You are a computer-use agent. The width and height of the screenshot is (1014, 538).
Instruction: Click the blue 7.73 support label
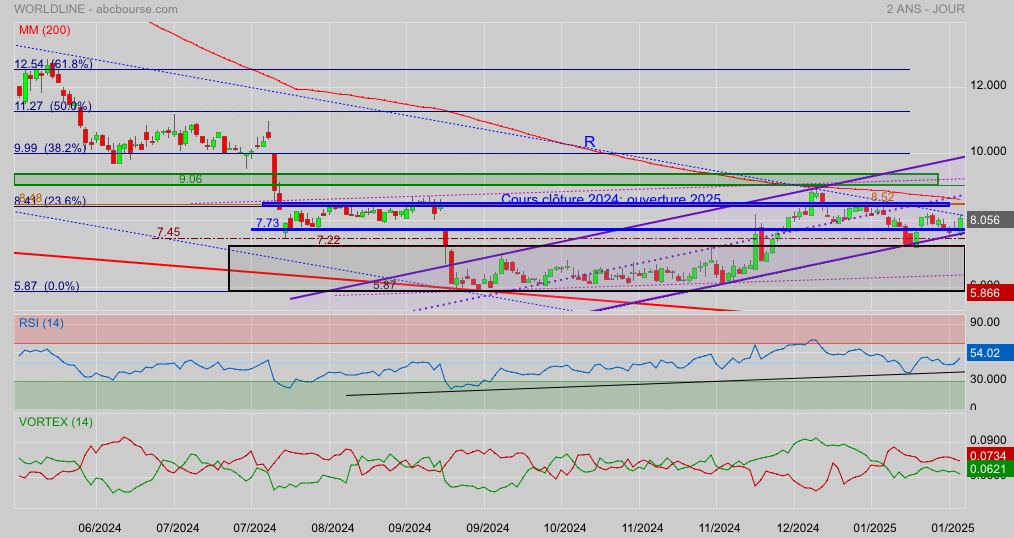click(267, 223)
